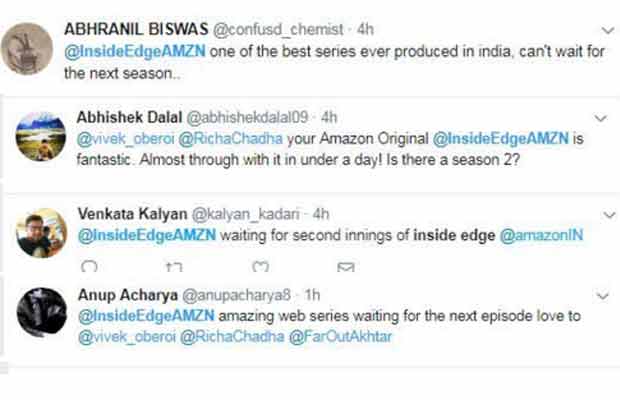Click Venkata Kalyan's avatar photo
Screen dimensions: 620x400
(42, 233)
